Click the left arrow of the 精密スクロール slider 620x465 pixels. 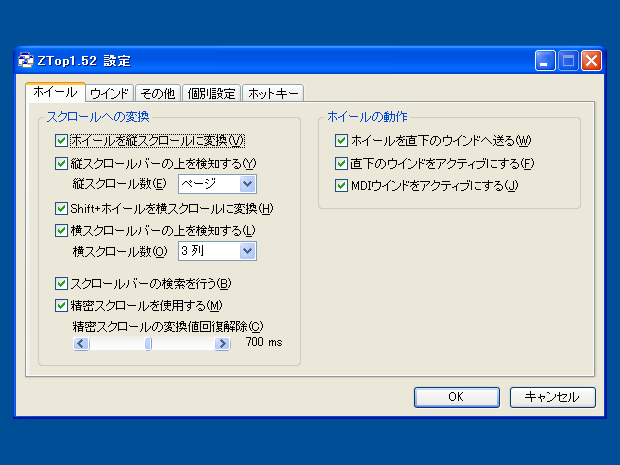(x=81, y=344)
